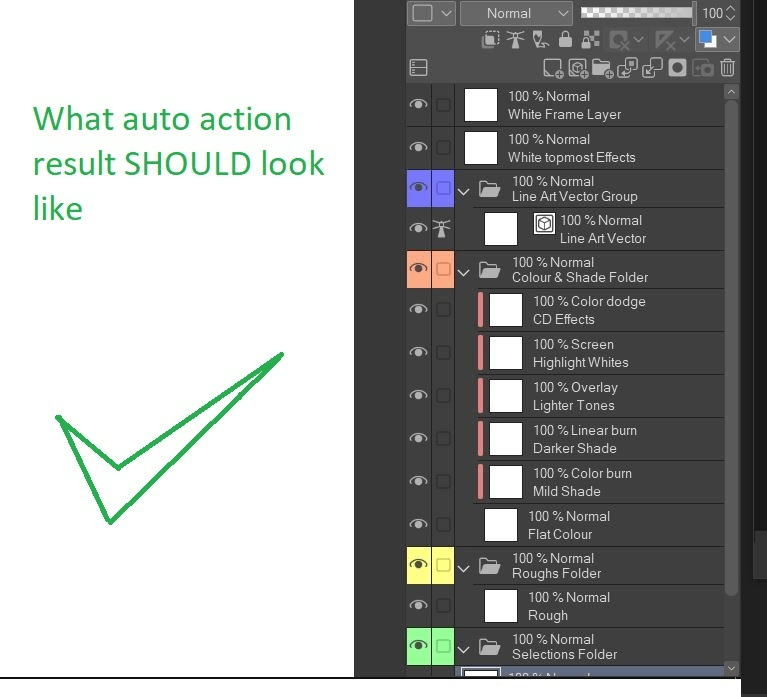Viewport: 767px width, 697px height.
Task: Click the lighthouse Set as Reference Layer toolbar icon
Action: [x=515, y=40]
